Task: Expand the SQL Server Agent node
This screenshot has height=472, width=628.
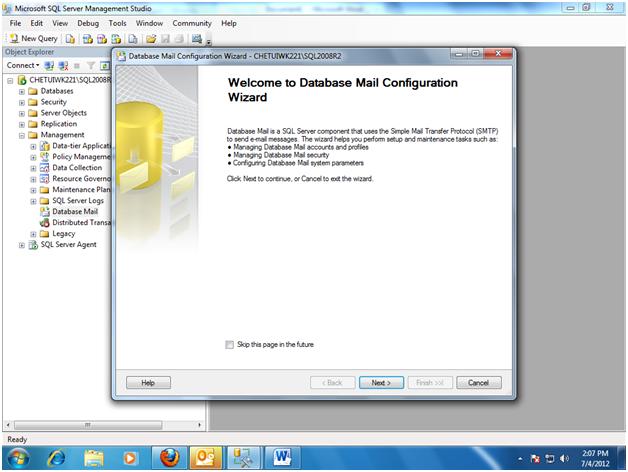Action: coord(22,245)
